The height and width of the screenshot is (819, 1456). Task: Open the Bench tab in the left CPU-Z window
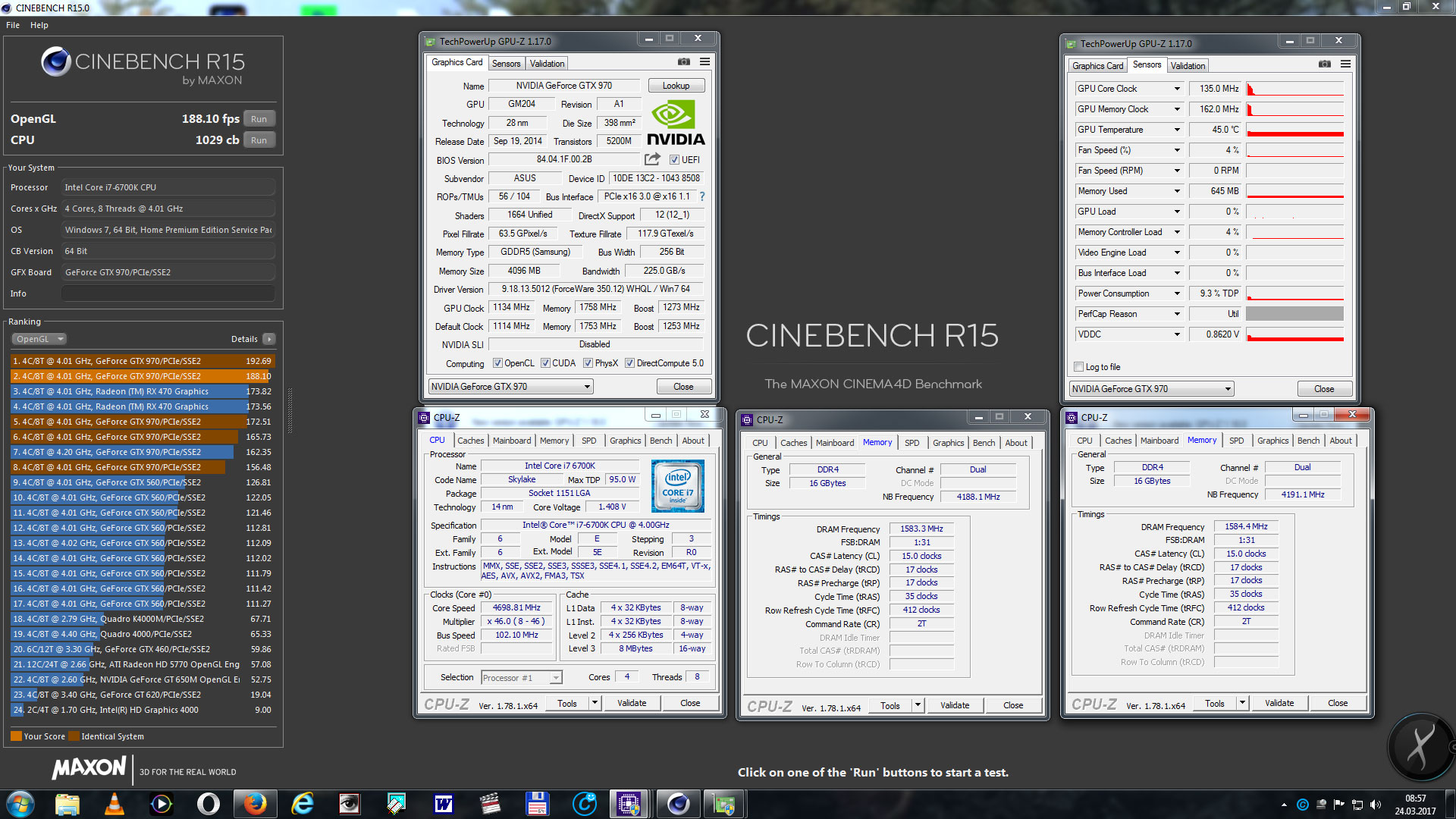(661, 441)
